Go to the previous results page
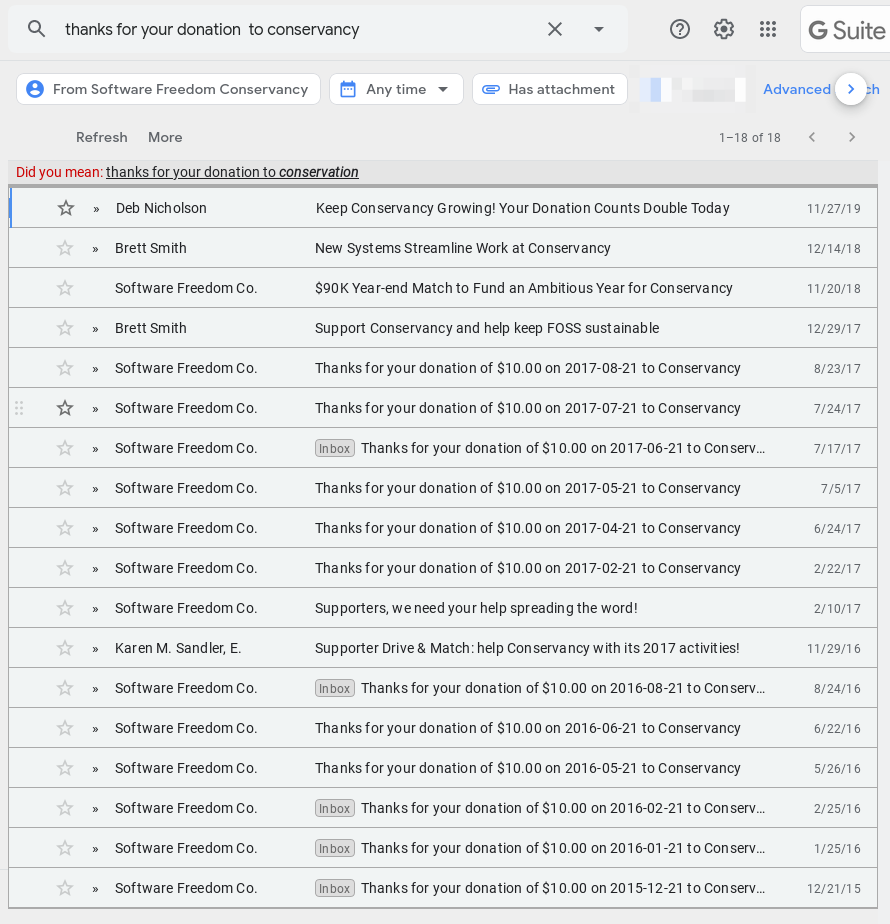 tap(812, 137)
